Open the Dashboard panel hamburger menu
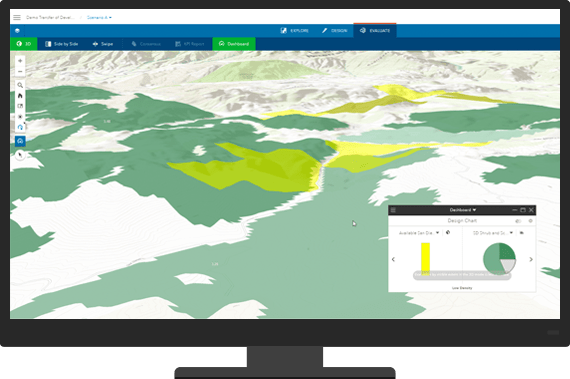The height and width of the screenshot is (379, 570). click(x=393, y=210)
